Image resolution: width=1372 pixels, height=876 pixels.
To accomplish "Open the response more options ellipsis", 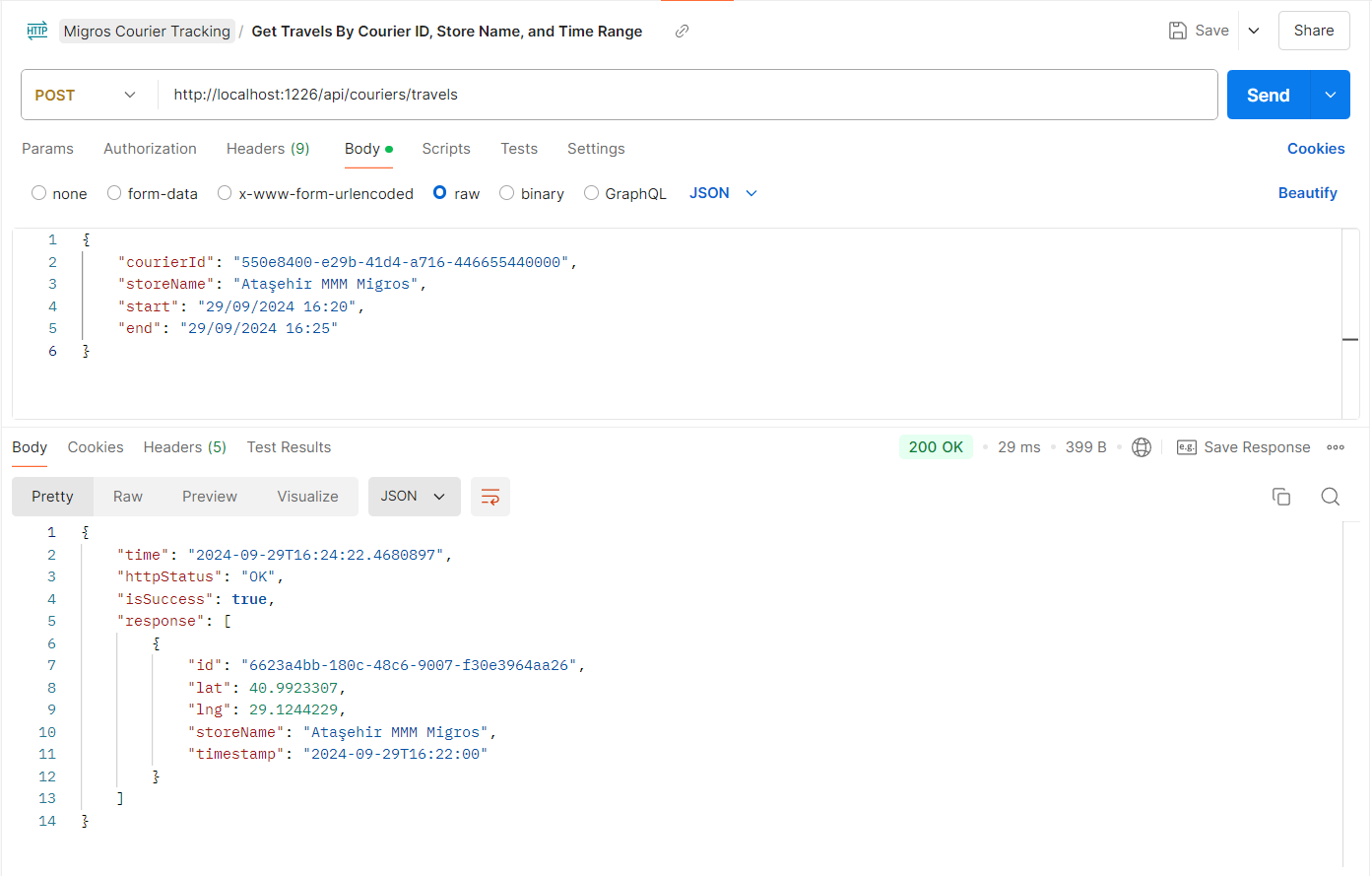I will point(1336,447).
